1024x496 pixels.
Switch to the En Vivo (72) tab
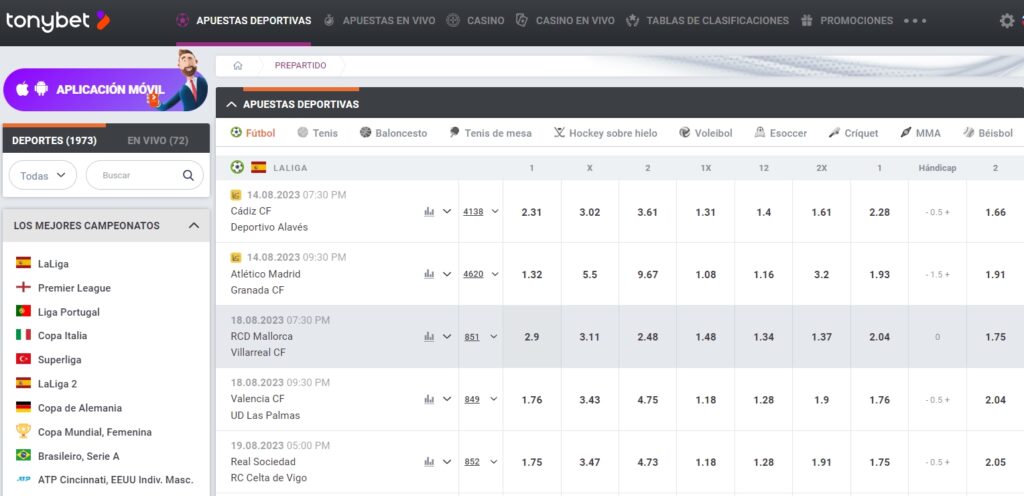158,140
